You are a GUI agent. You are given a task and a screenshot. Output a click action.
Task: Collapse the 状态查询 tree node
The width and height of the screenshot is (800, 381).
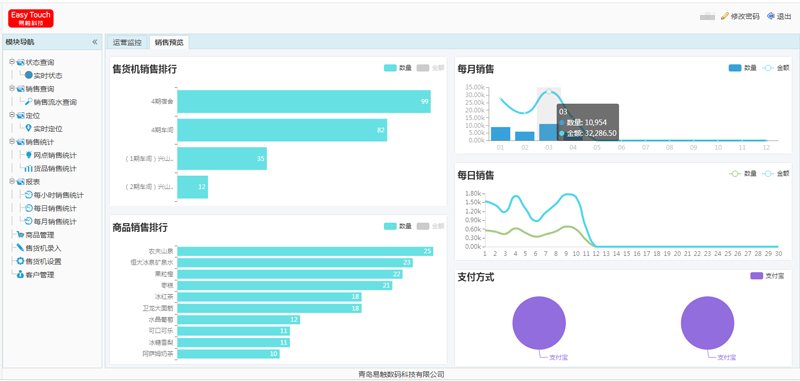12,62
